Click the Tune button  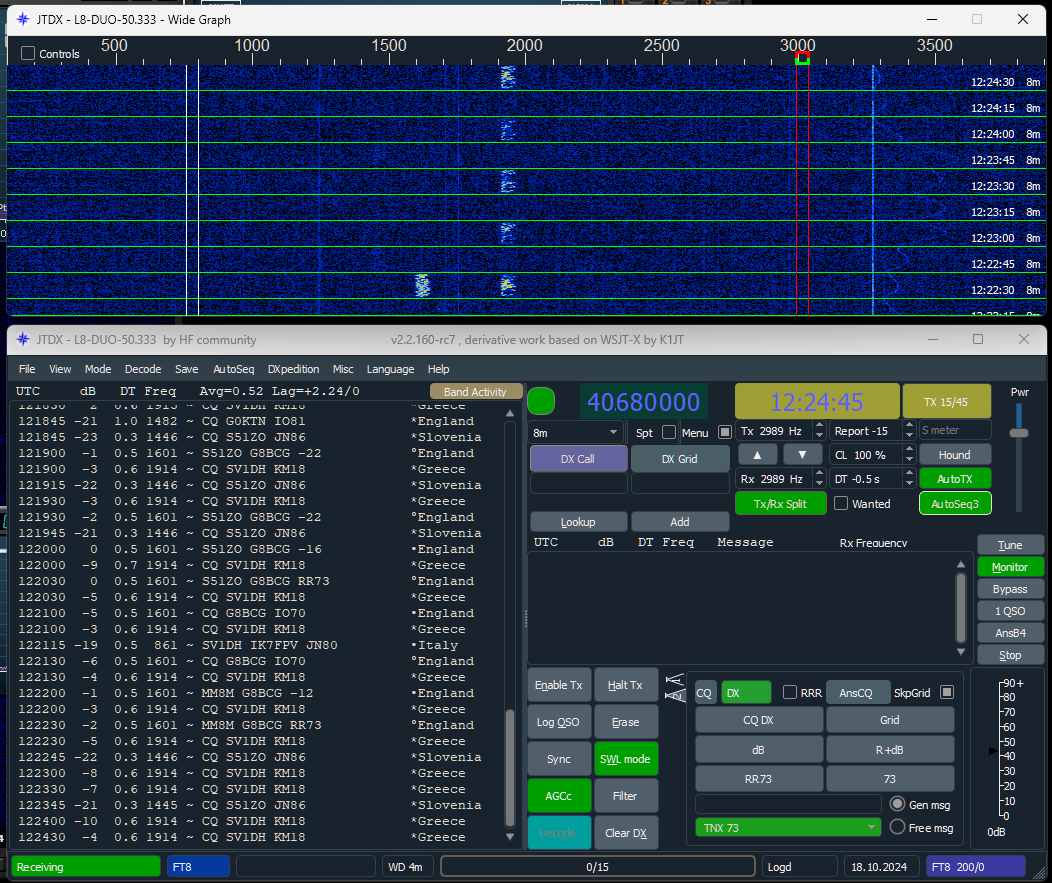coord(1010,545)
